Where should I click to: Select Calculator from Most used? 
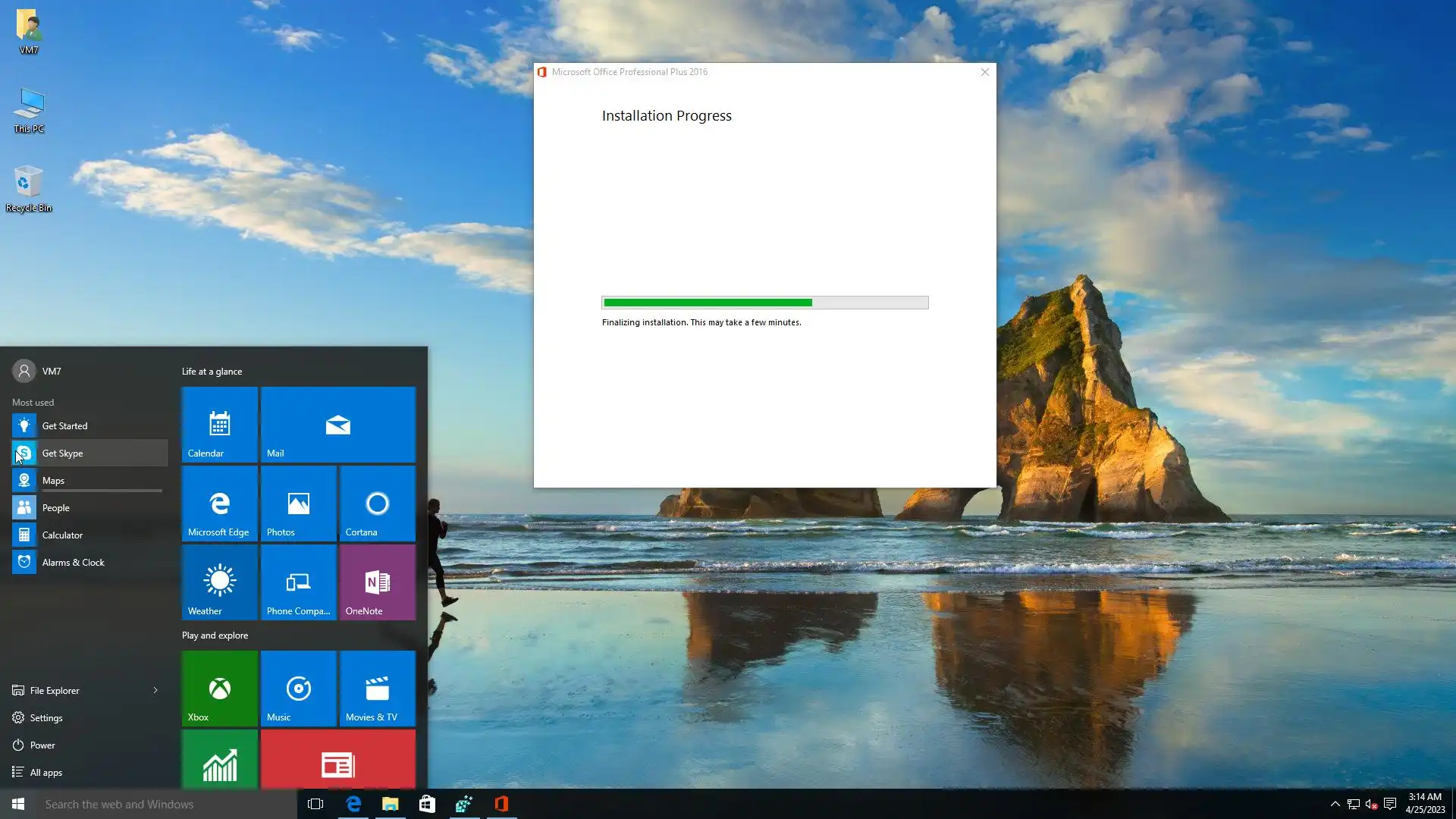tap(62, 535)
